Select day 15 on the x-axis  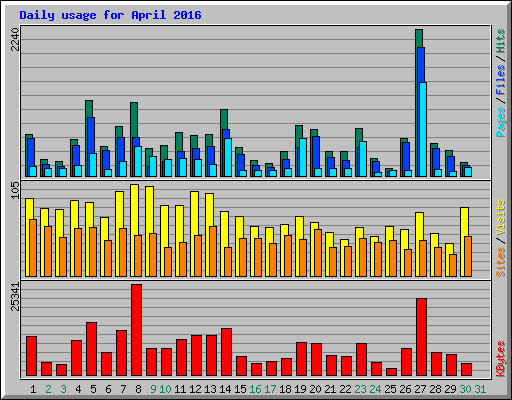coord(240,389)
